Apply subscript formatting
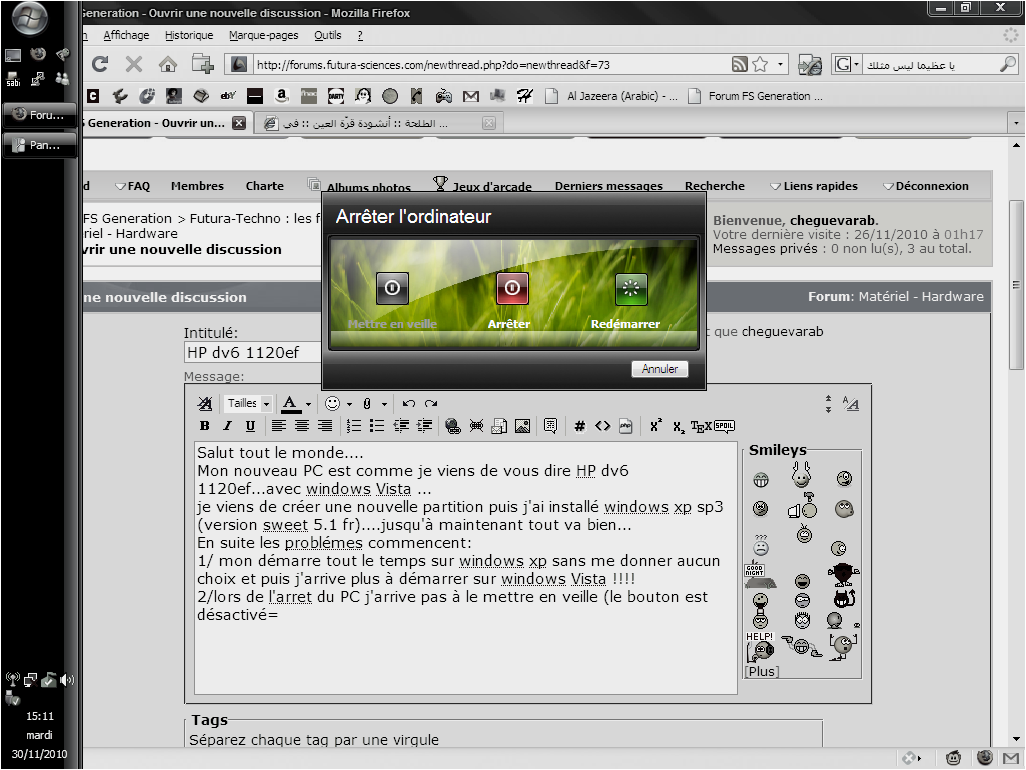 pyautogui.click(x=679, y=427)
